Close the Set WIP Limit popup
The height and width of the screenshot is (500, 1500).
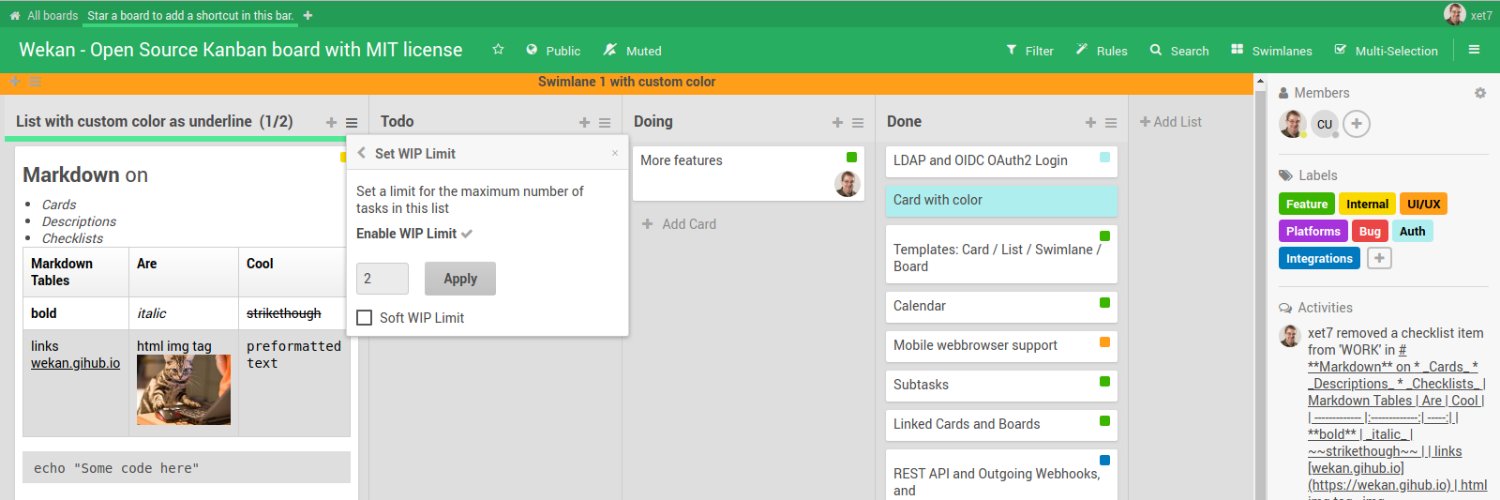pos(615,153)
